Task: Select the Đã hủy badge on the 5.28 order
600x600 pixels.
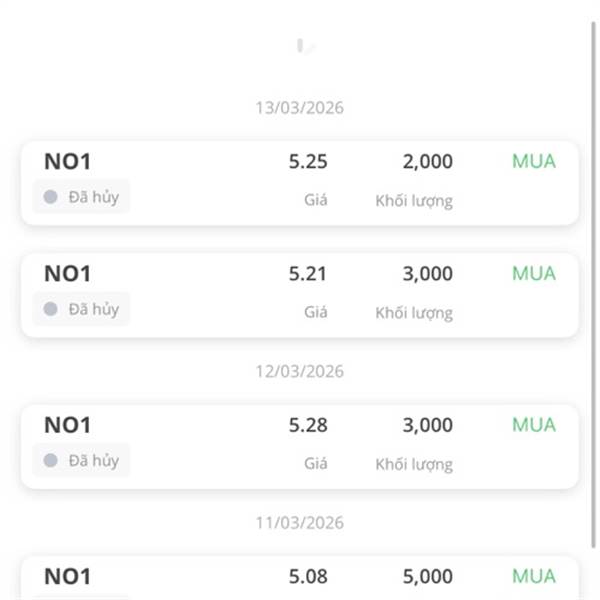Action: coord(81,460)
